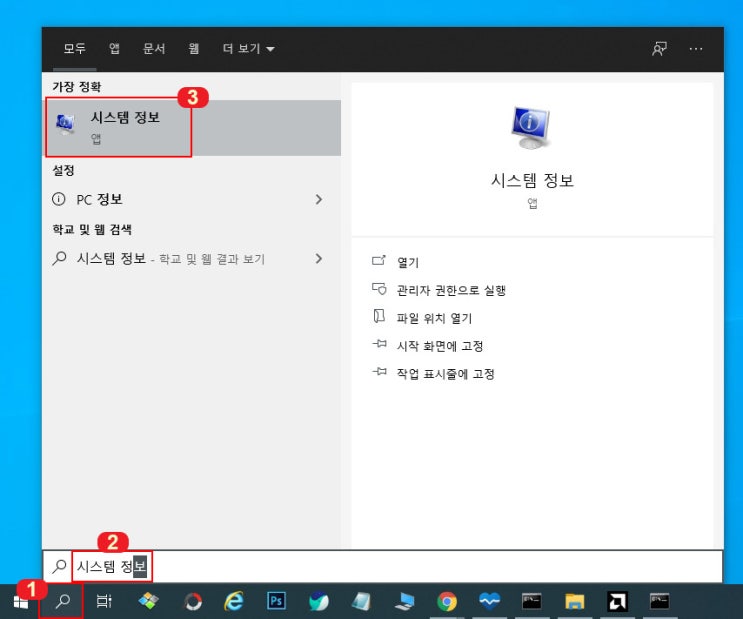This screenshot has width=743, height=619.
Task: Click the 학교 및 웹 검색 section header
Action: pyautogui.click(x=92, y=230)
